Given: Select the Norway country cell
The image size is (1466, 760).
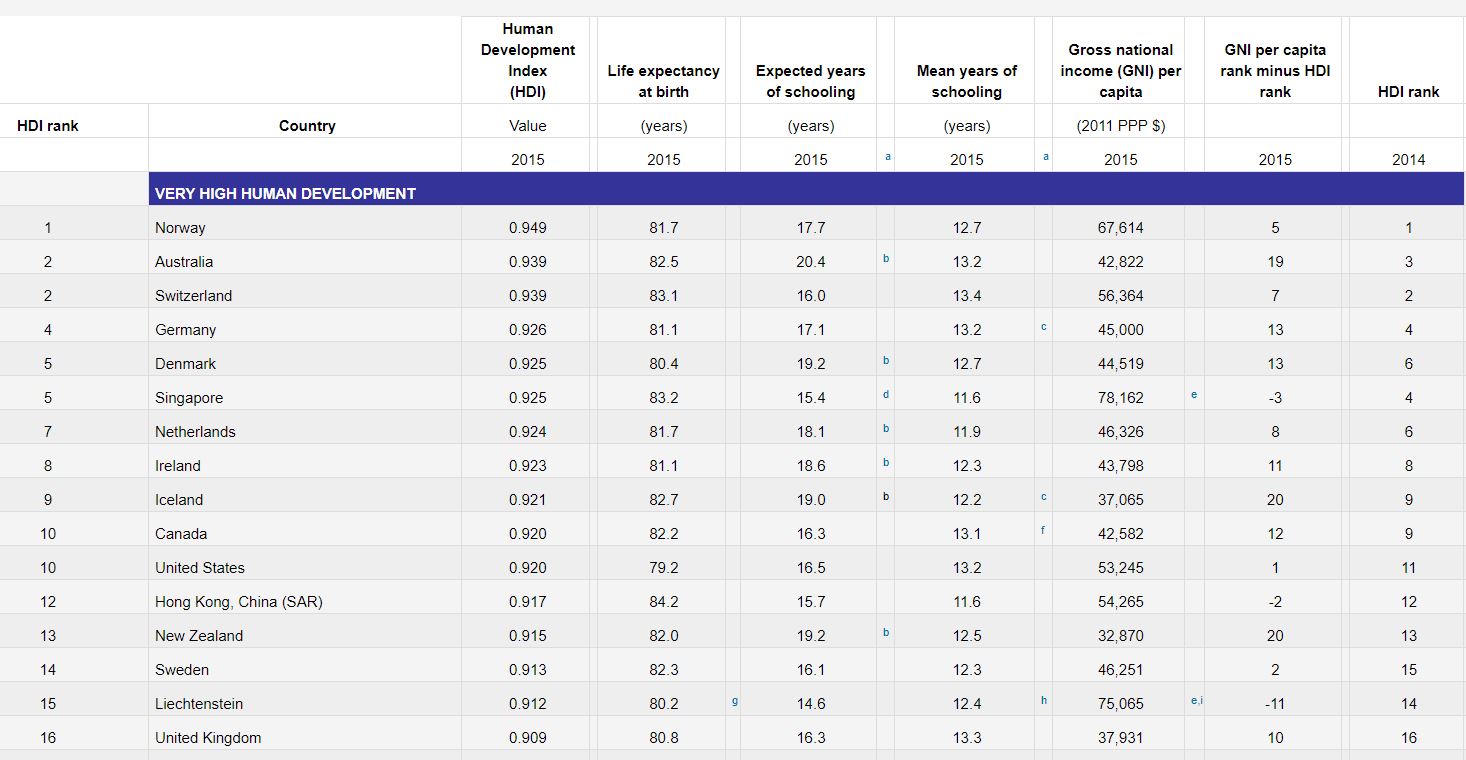Looking at the screenshot, I should pos(180,228).
